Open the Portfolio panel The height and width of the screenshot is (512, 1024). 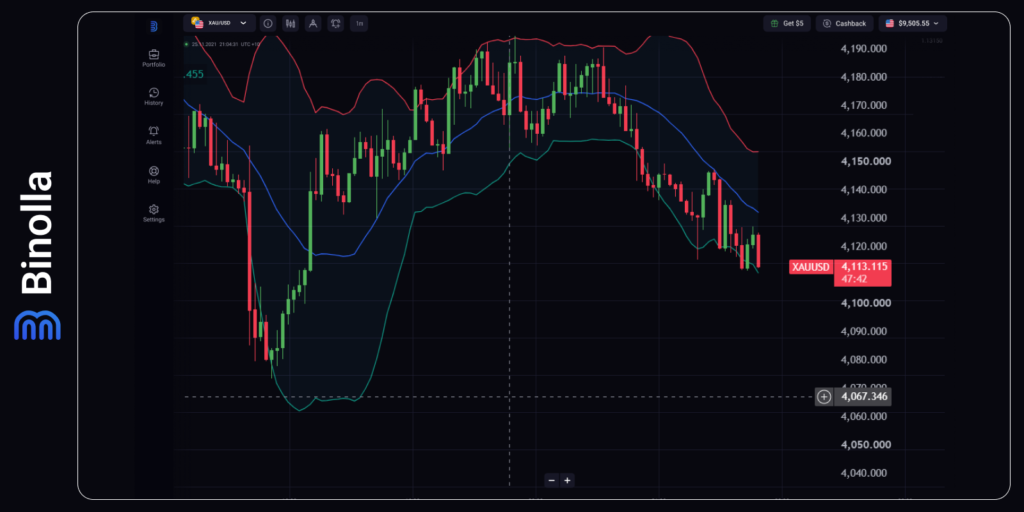(x=153, y=58)
